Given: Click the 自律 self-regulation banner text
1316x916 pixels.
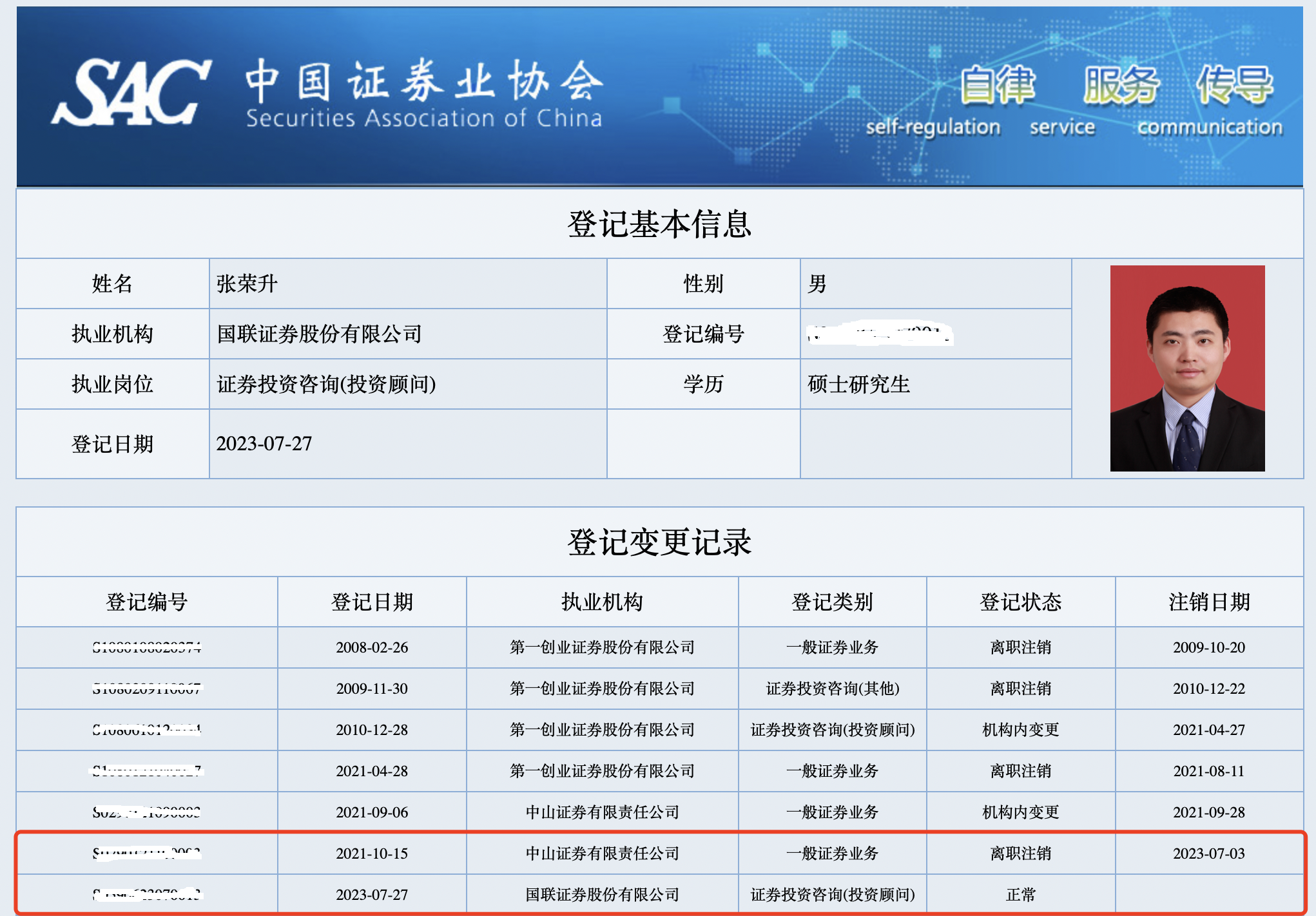Looking at the screenshot, I should [997, 86].
